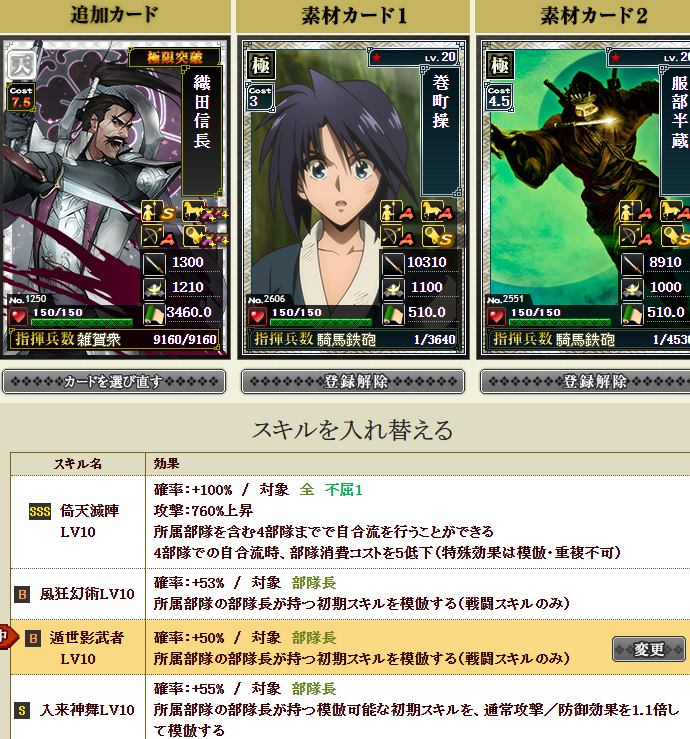Image resolution: width=690 pixels, height=739 pixels.
Task: Click the 素材カード1 column header
Action: coord(353,15)
